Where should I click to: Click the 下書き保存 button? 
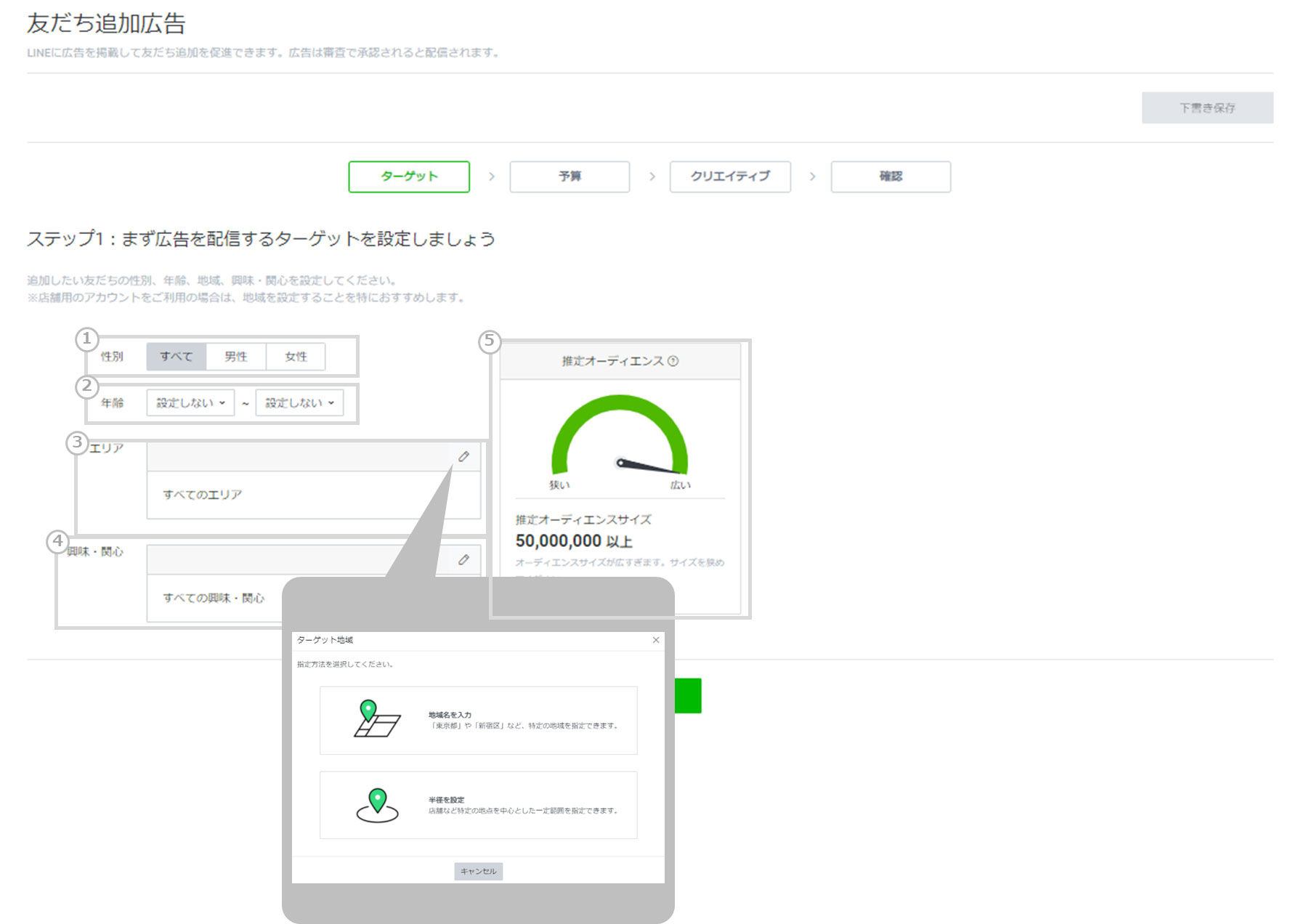(1207, 108)
